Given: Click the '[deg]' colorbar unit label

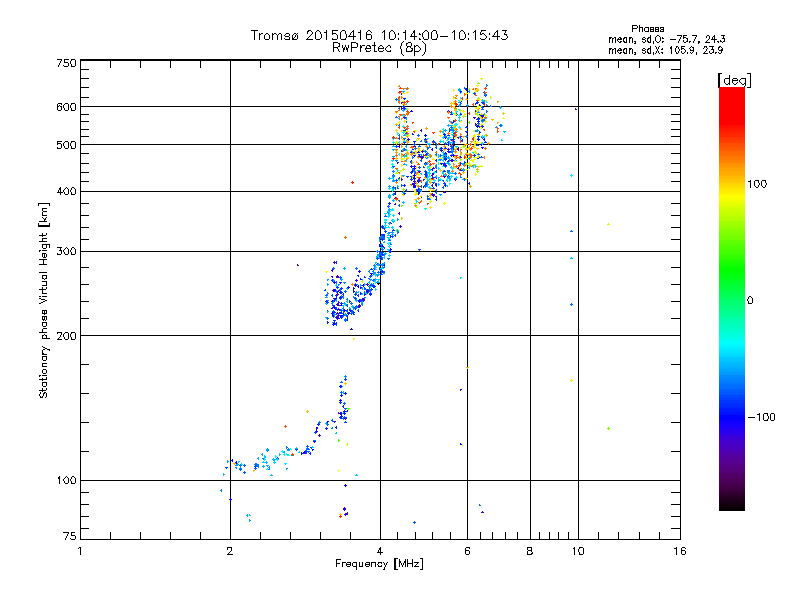Looking at the screenshot, I should [734, 80].
